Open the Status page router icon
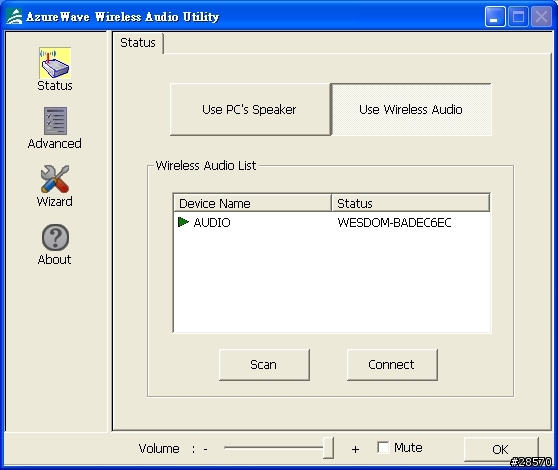Screen dimensions: 558x470 coord(55,63)
